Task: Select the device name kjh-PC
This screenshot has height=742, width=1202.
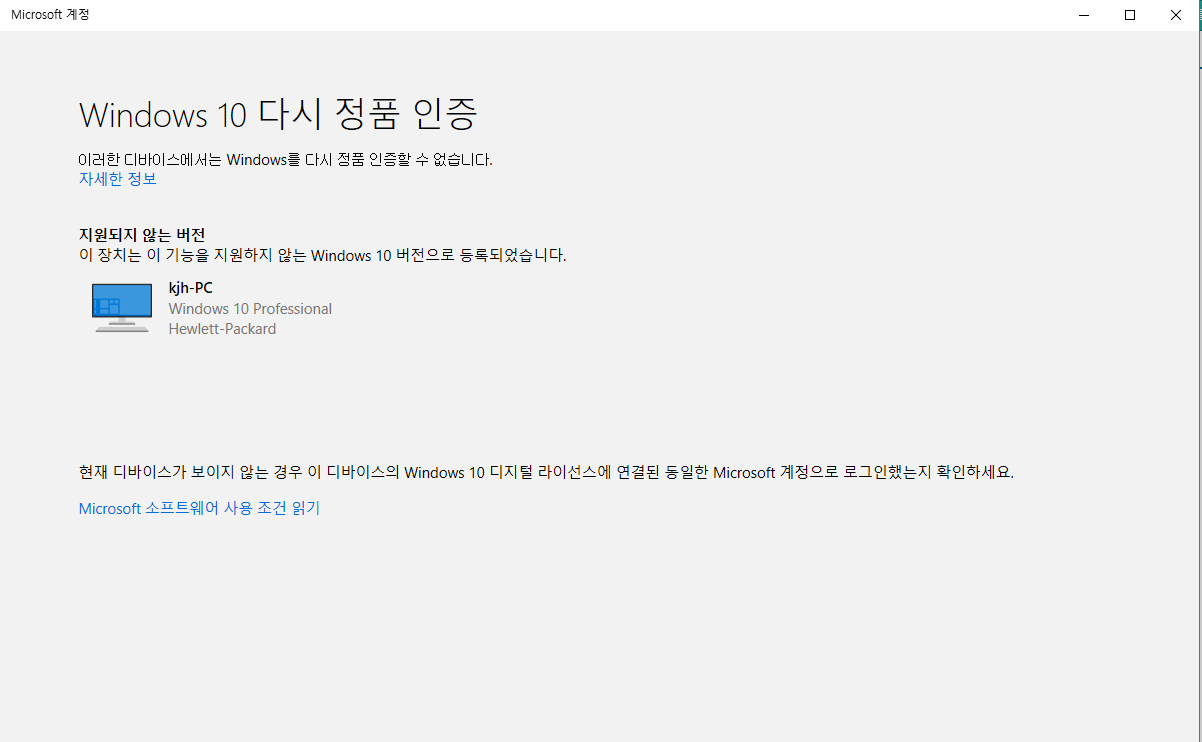Action: coord(190,287)
